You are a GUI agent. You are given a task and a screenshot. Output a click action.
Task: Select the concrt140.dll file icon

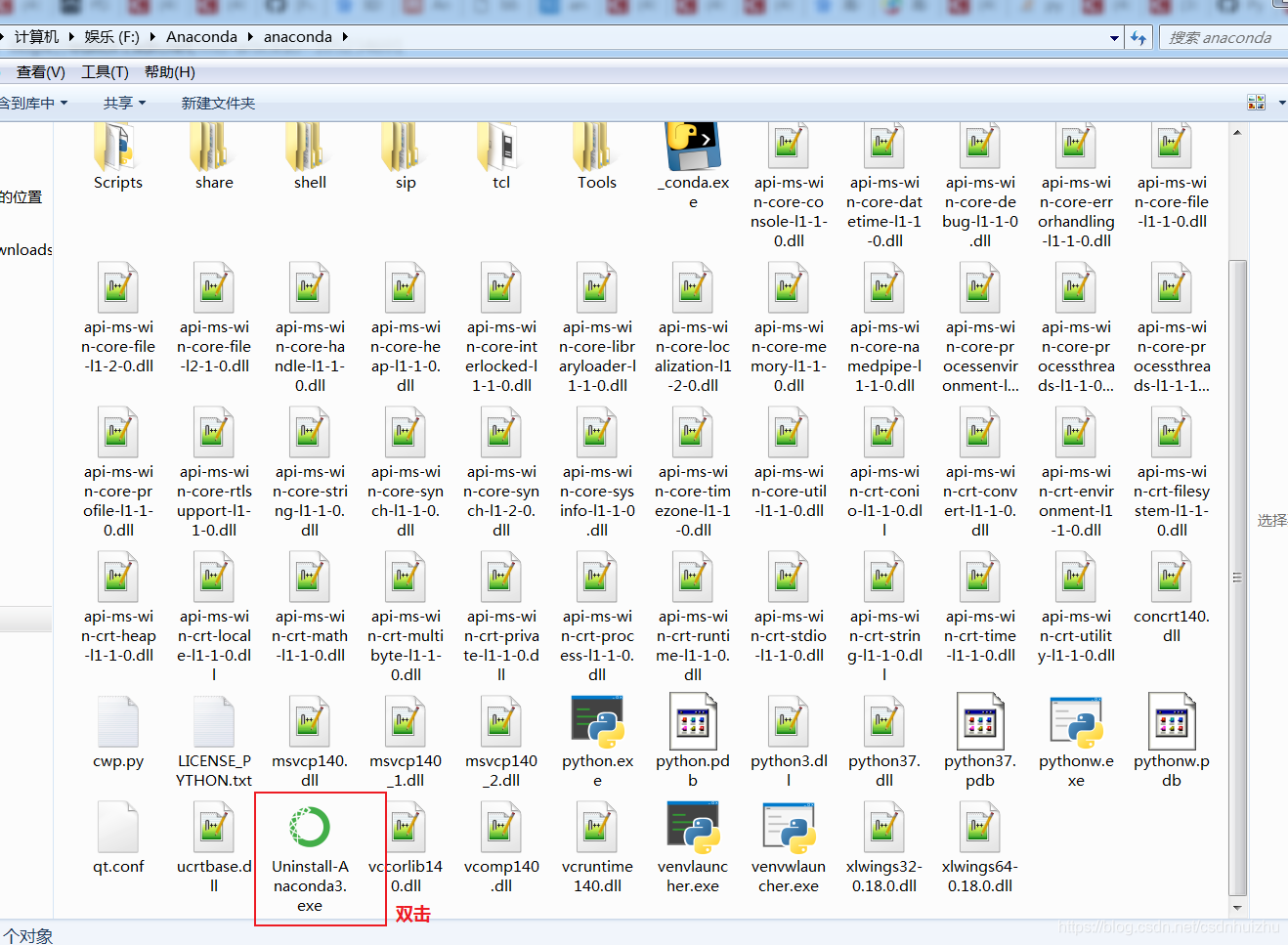click(x=1172, y=577)
